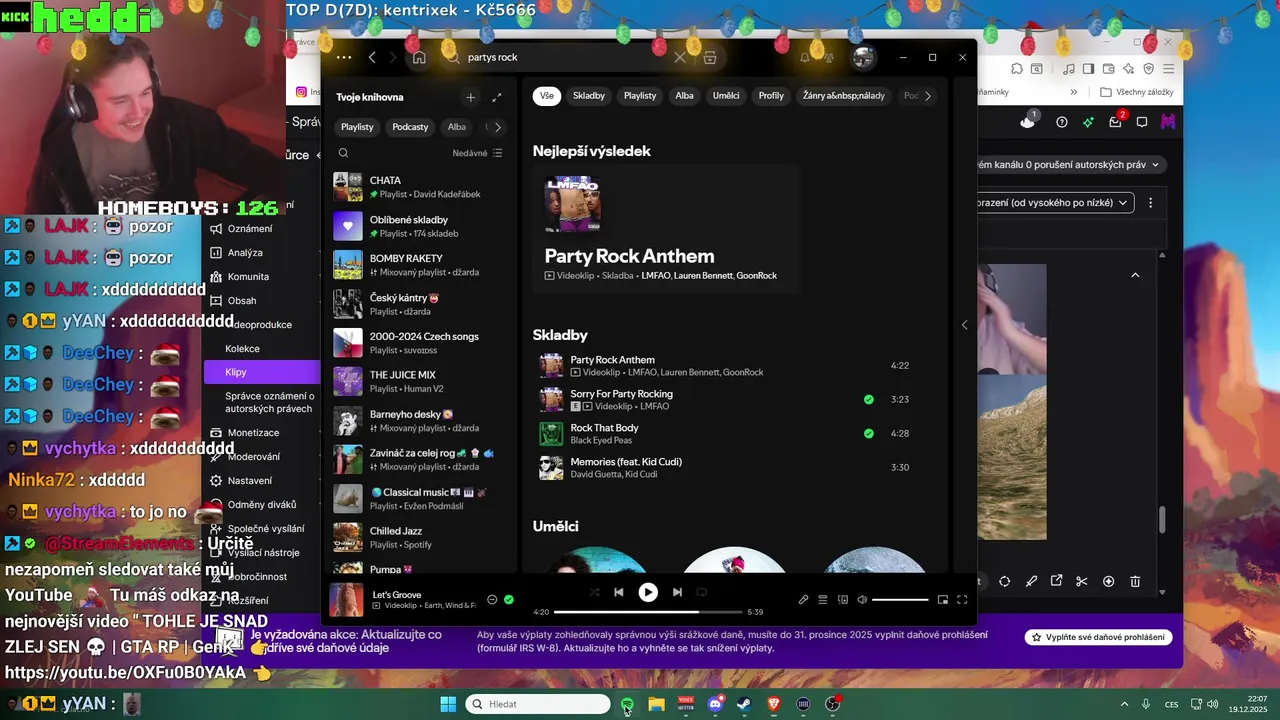Show more bookmarks double-chevron in browser

click(x=1074, y=92)
